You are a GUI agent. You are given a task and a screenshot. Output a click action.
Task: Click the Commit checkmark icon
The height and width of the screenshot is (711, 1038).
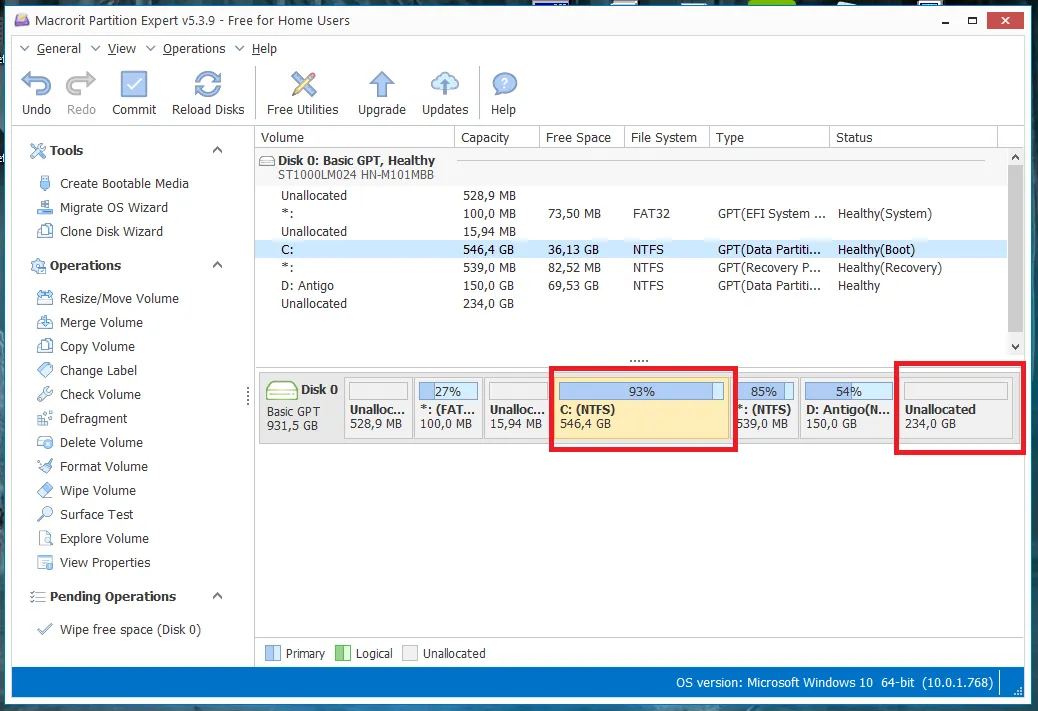[134, 86]
